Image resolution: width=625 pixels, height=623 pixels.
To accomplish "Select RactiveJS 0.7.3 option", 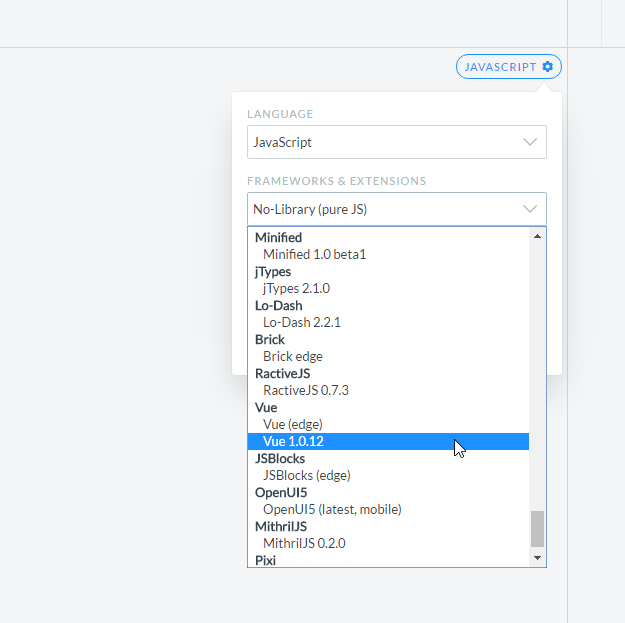I will [x=388, y=390].
